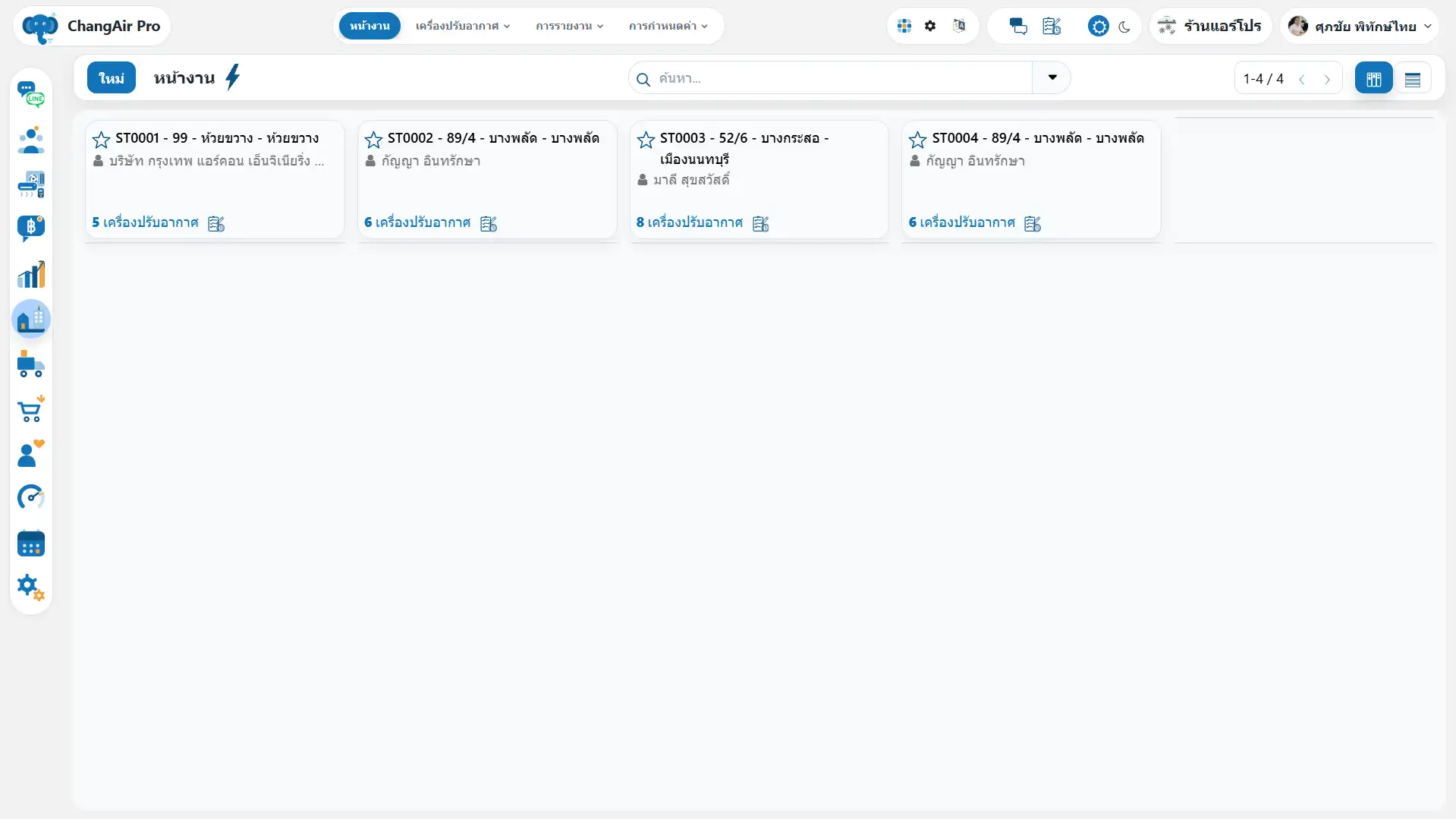Switch to light mode sun toggle
This screenshot has width=1456, height=819.
[x=1098, y=27]
